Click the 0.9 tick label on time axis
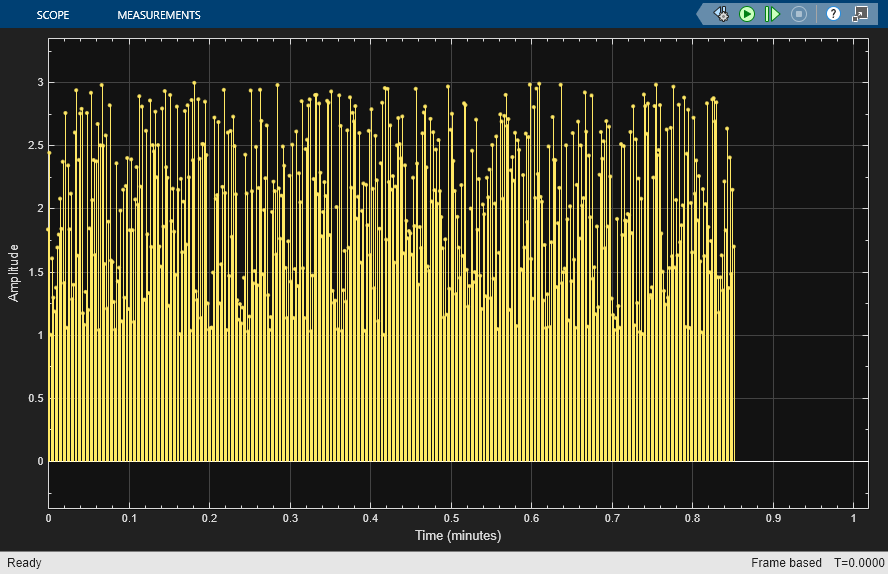Image resolution: width=888 pixels, height=574 pixels. pyautogui.click(x=773, y=518)
